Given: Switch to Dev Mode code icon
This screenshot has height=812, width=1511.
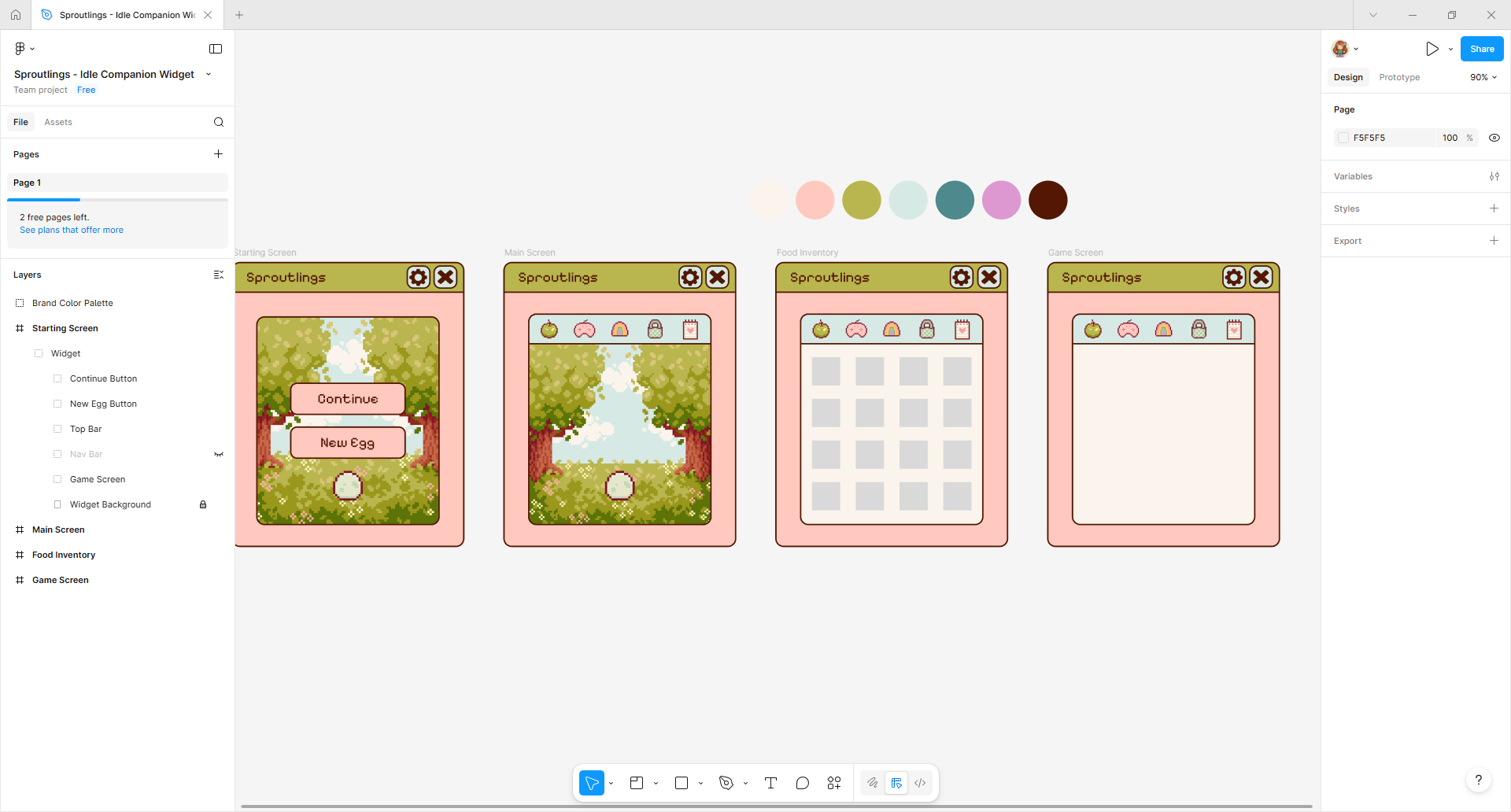Looking at the screenshot, I should [920, 783].
